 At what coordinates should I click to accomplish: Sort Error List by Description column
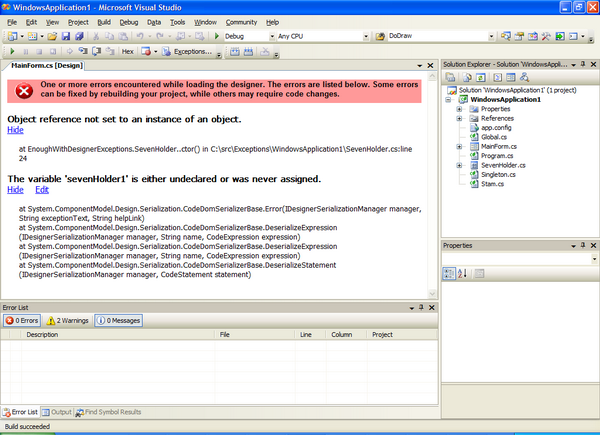coord(118,334)
